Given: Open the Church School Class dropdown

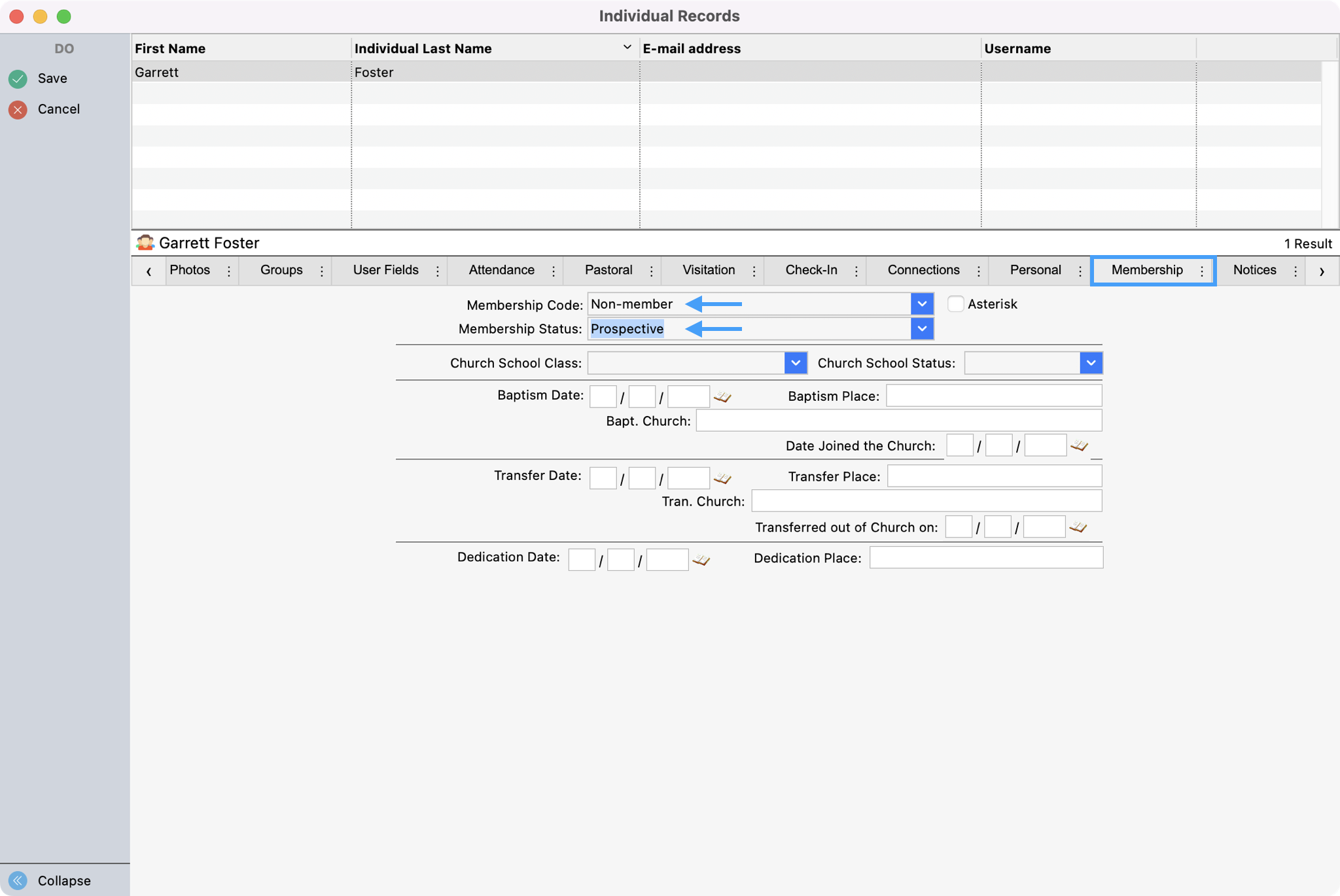Looking at the screenshot, I should pos(795,363).
